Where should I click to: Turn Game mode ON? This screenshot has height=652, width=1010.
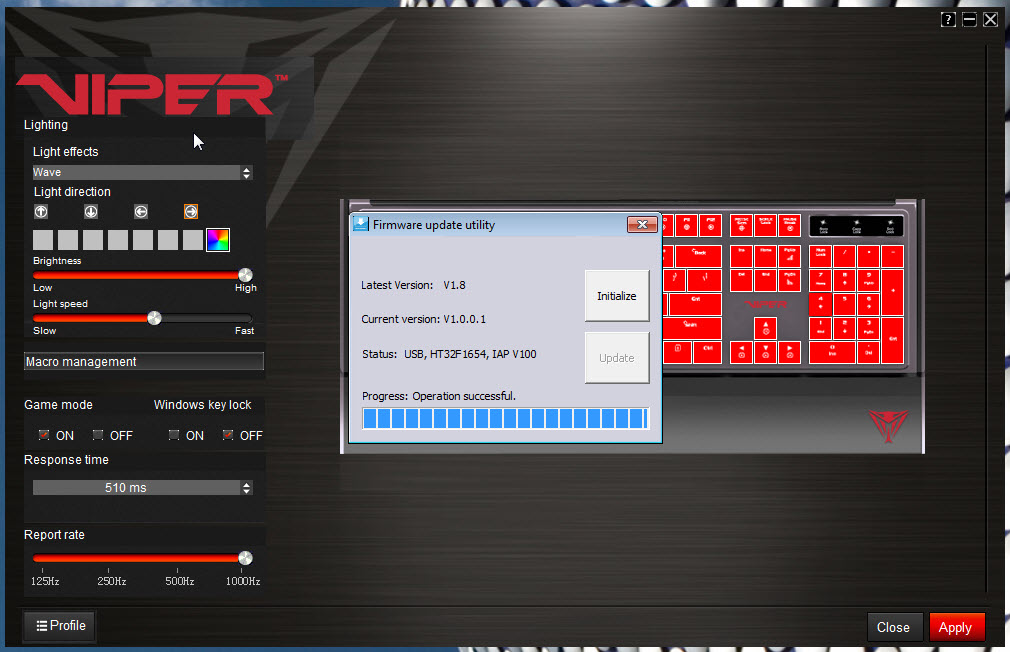pos(44,435)
